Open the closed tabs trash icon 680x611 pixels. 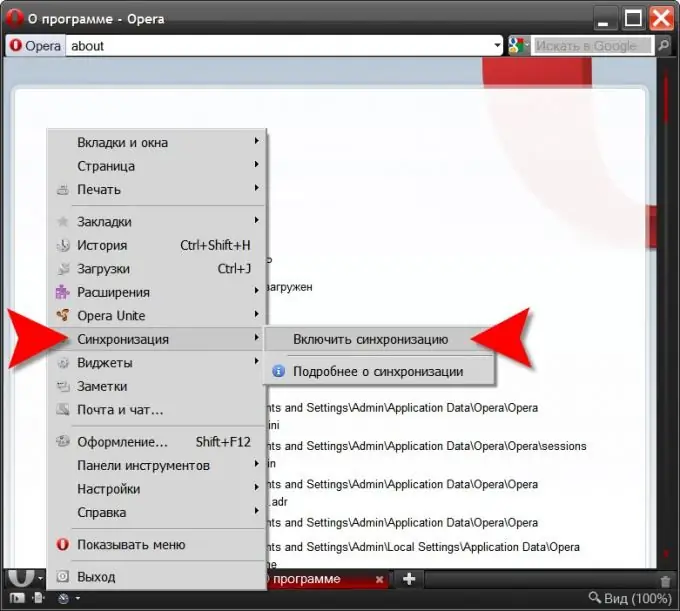click(x=665, y=581)
